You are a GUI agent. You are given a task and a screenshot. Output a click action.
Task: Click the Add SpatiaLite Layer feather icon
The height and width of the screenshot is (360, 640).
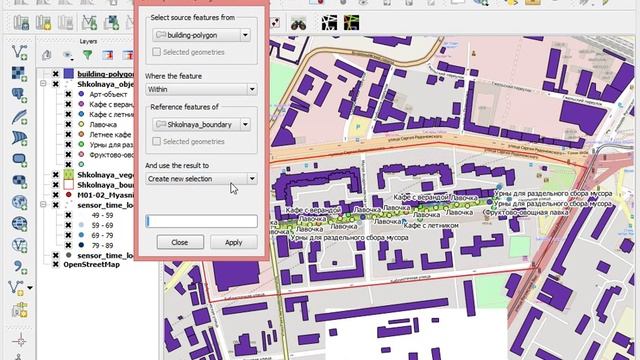pyautogui.click(x=19, y=117)
